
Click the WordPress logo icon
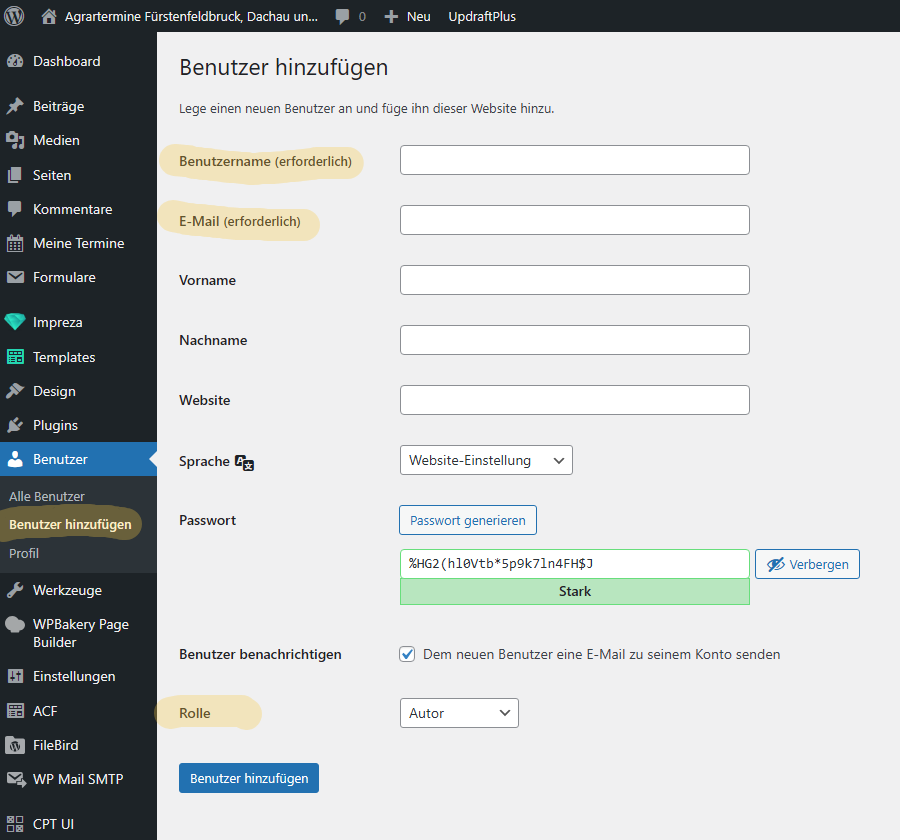[14, 16]
